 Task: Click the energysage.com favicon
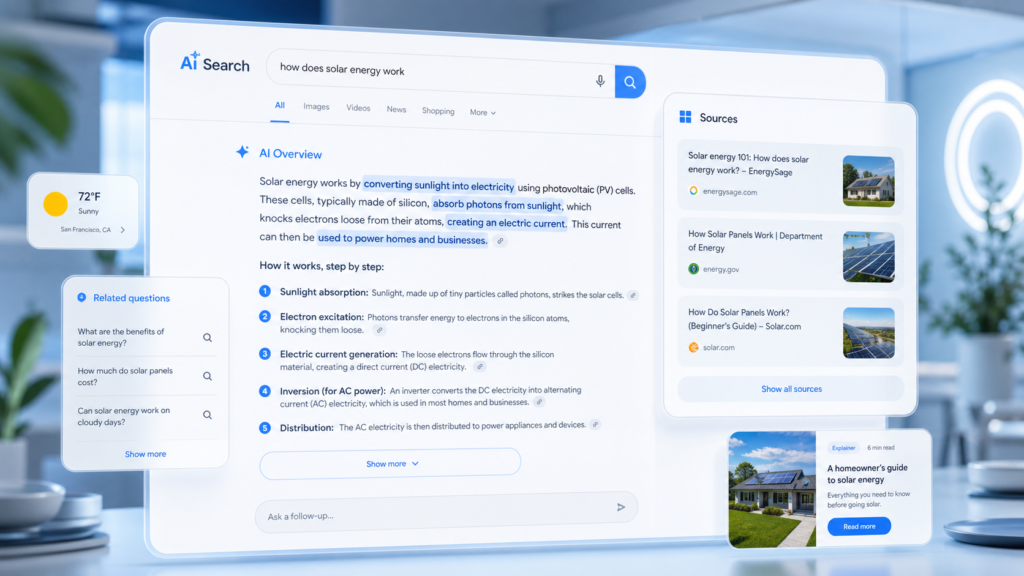(694, 191)
